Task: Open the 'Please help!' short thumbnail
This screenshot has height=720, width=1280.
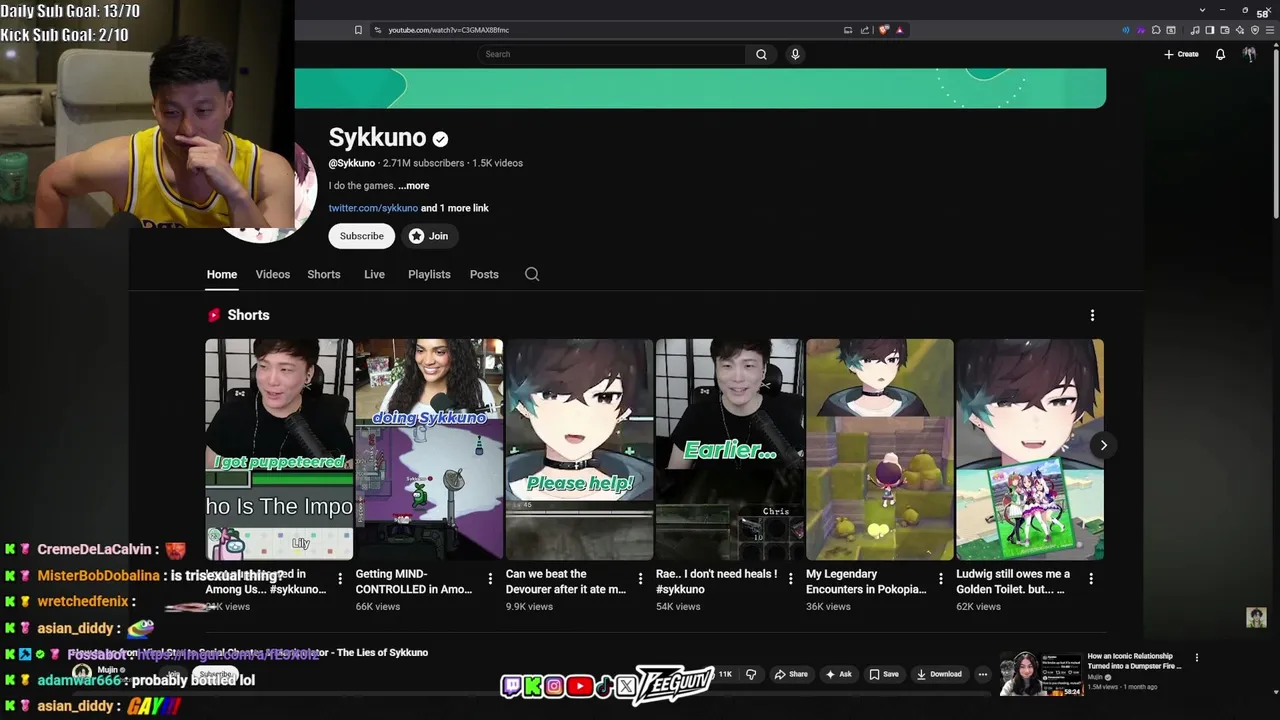Action: coord(579,449)
